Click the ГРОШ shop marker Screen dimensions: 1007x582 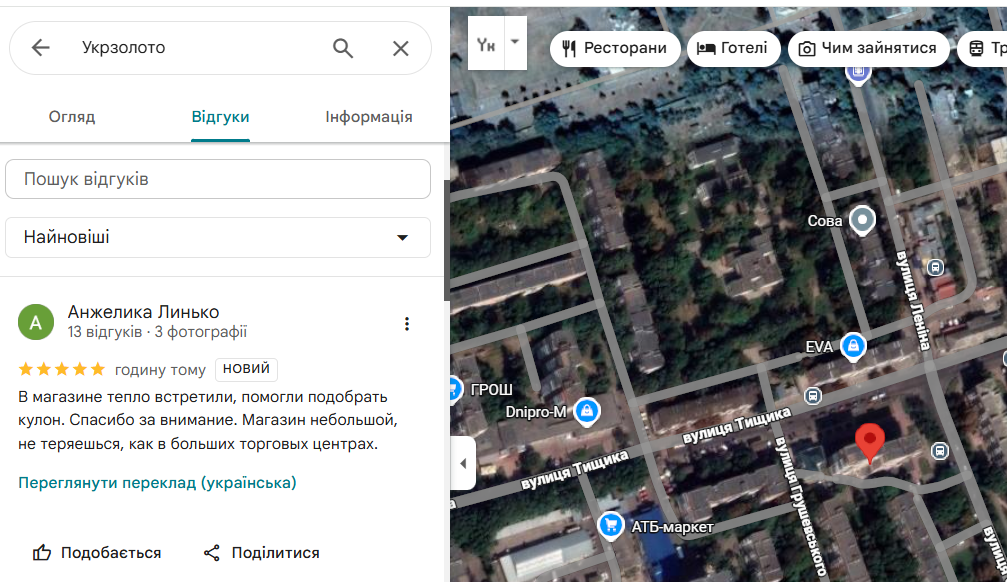tap(455, 389)
